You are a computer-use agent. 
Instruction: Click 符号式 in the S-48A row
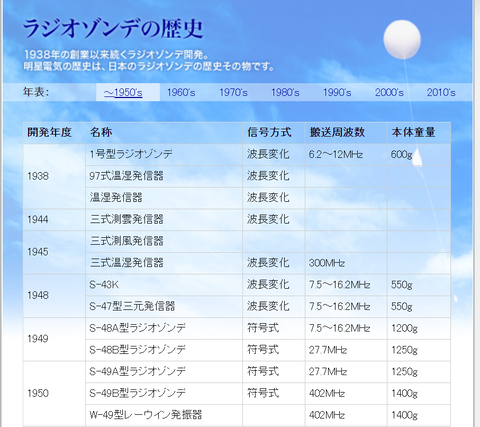click(x=263, y=328)
